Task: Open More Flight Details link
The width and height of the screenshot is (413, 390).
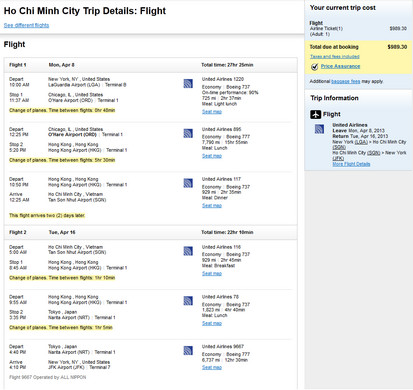Action: [351, 164]
